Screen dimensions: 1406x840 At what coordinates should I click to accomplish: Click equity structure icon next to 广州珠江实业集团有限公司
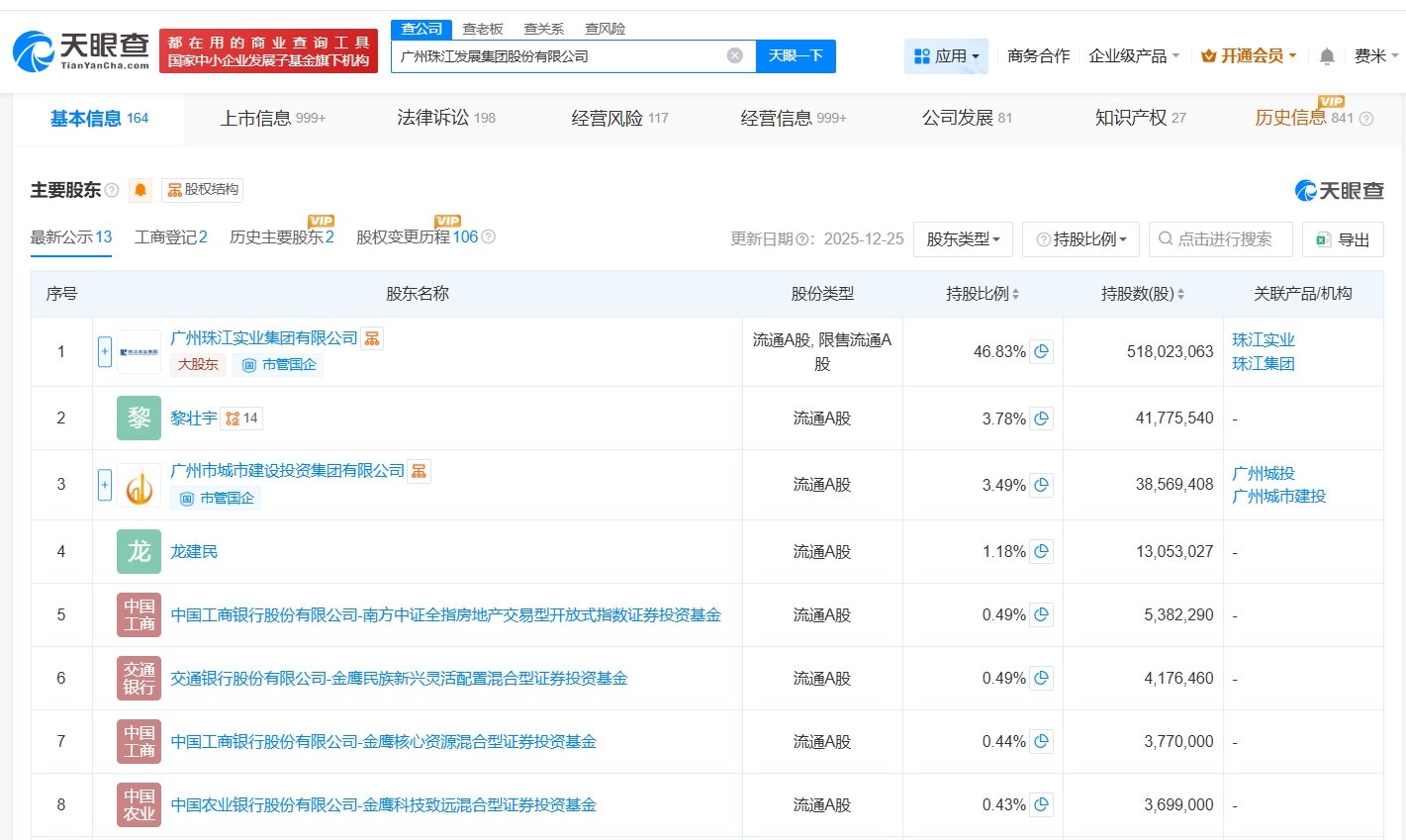coord(372,338)
